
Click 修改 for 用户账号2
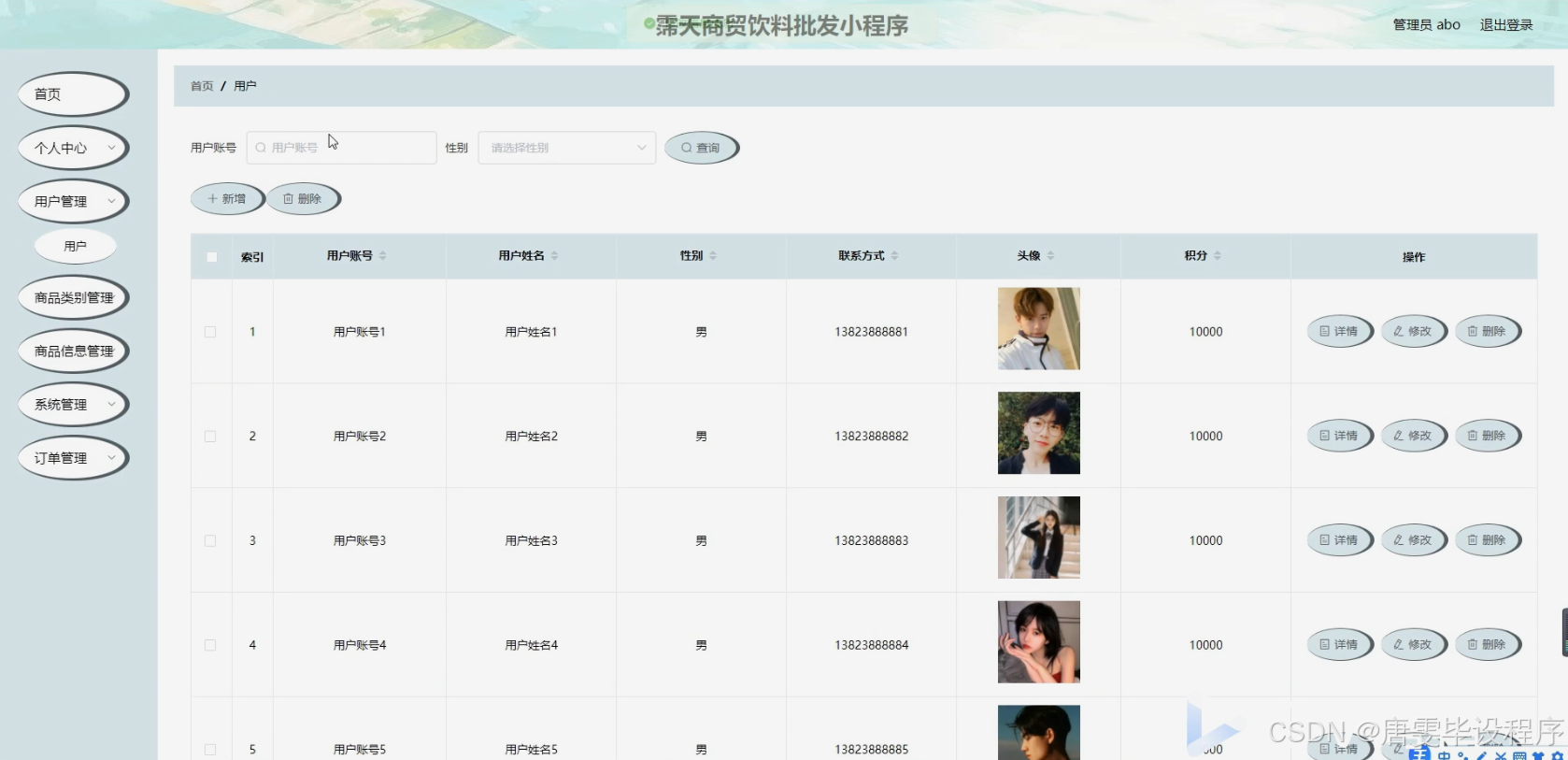pyautogui.click(x=1413, y=436)
